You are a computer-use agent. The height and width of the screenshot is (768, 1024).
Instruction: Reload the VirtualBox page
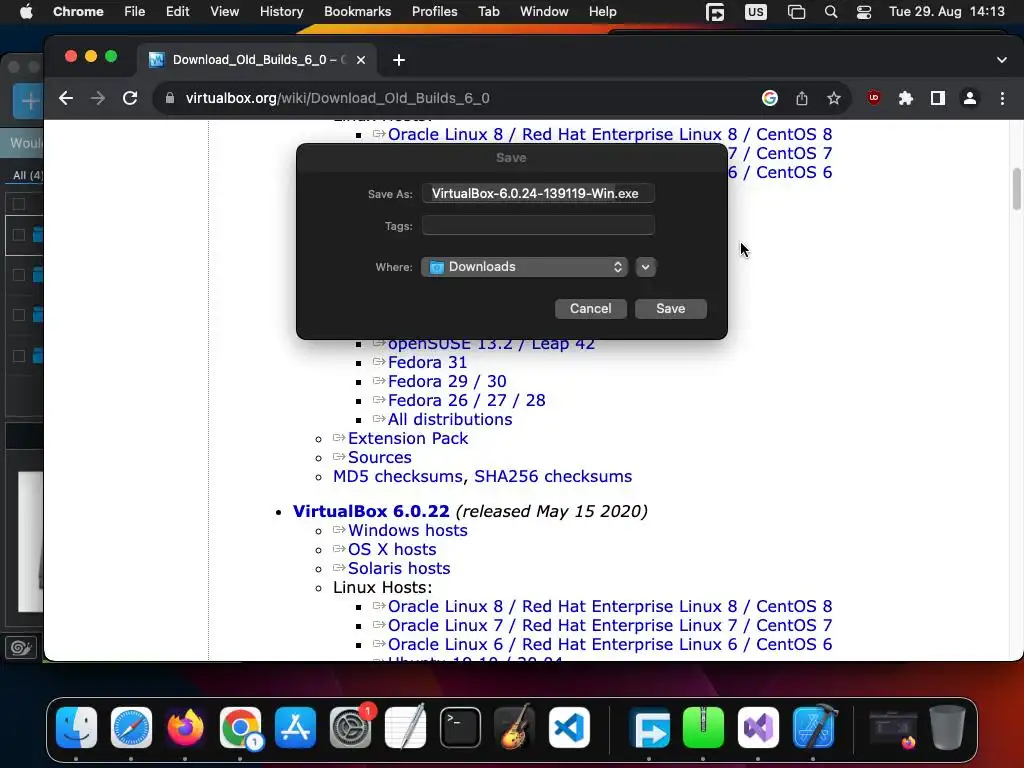coord(130,98)
